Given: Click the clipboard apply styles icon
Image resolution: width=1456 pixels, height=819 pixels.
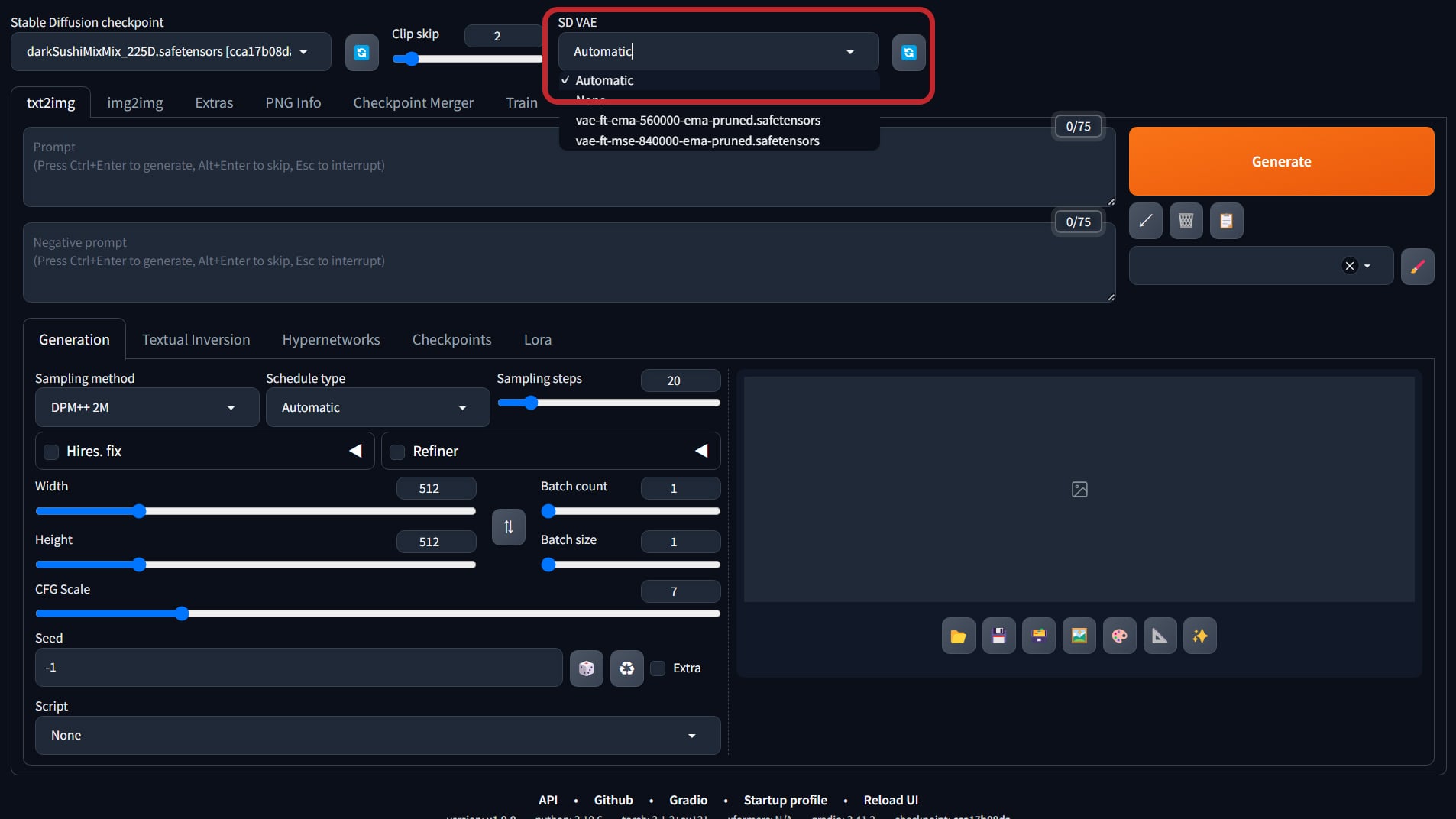Looking at the screenshot, I should [1226, 221].
